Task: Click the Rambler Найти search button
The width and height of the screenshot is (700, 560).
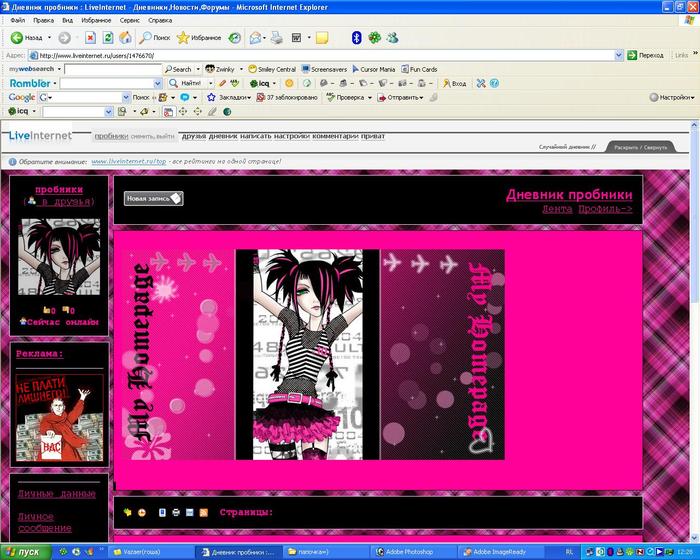Action: [186, 83]
